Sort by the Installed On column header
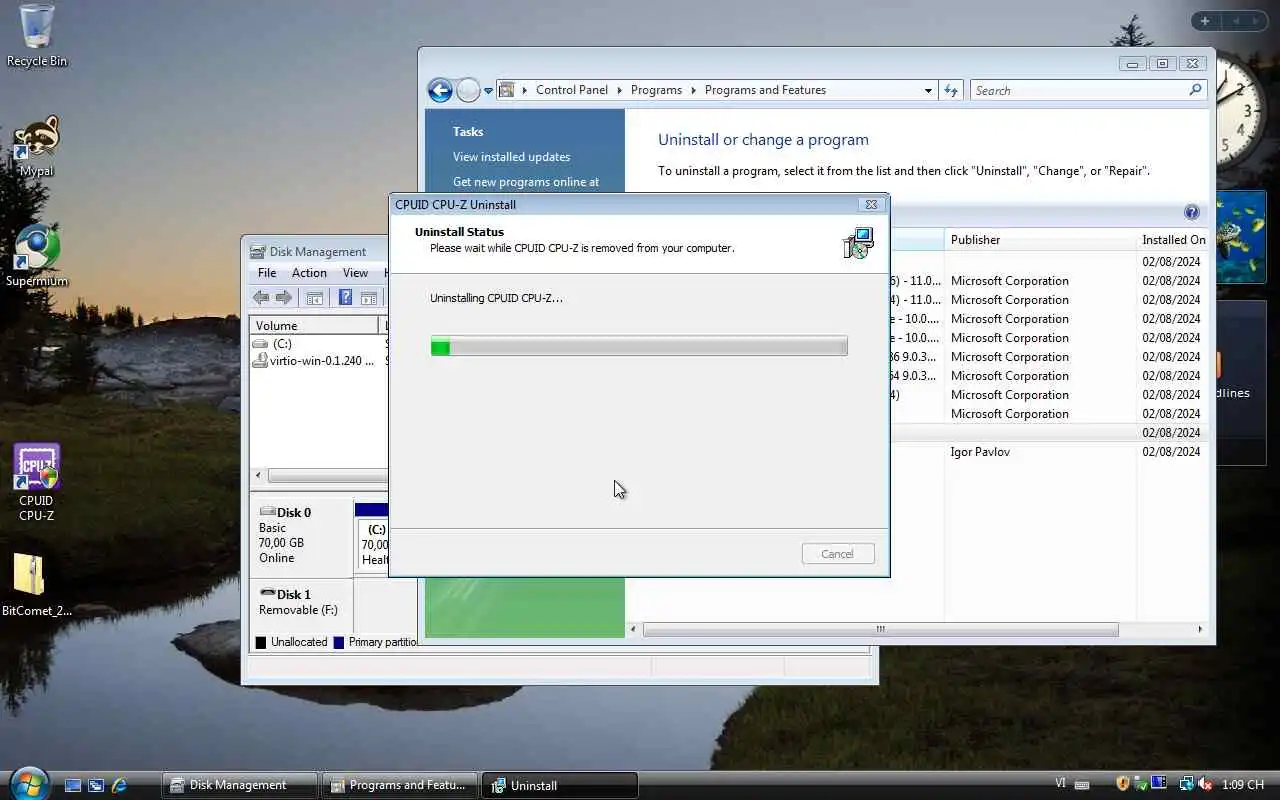1280x800 pixels. click(x=1174, y=240)
